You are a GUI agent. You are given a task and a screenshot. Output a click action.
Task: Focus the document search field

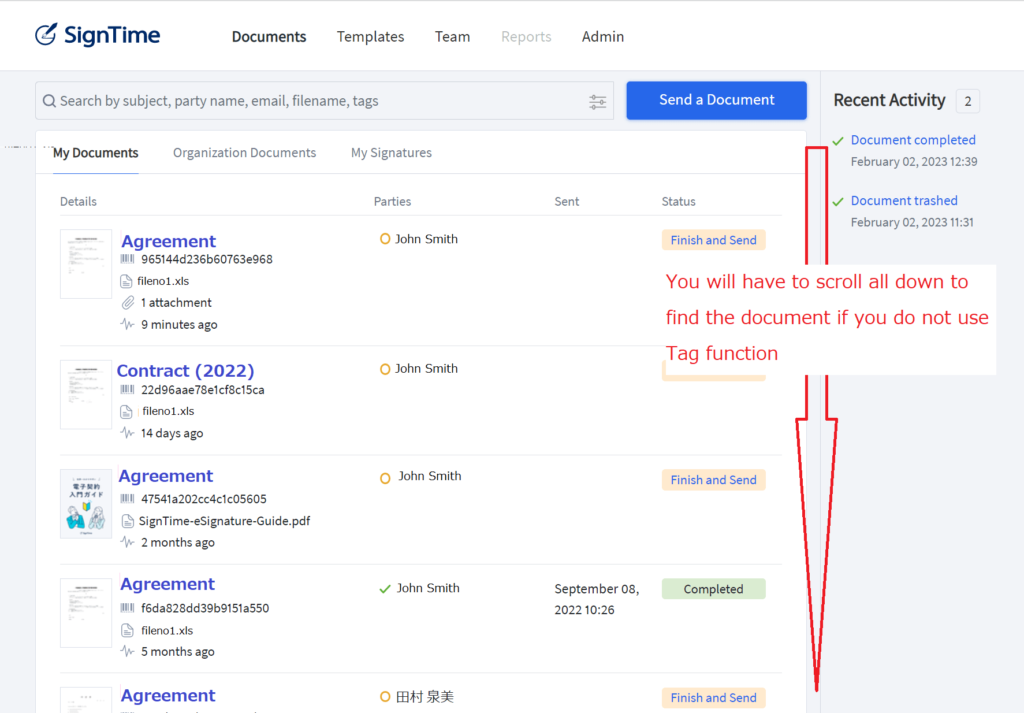[325, 101]
